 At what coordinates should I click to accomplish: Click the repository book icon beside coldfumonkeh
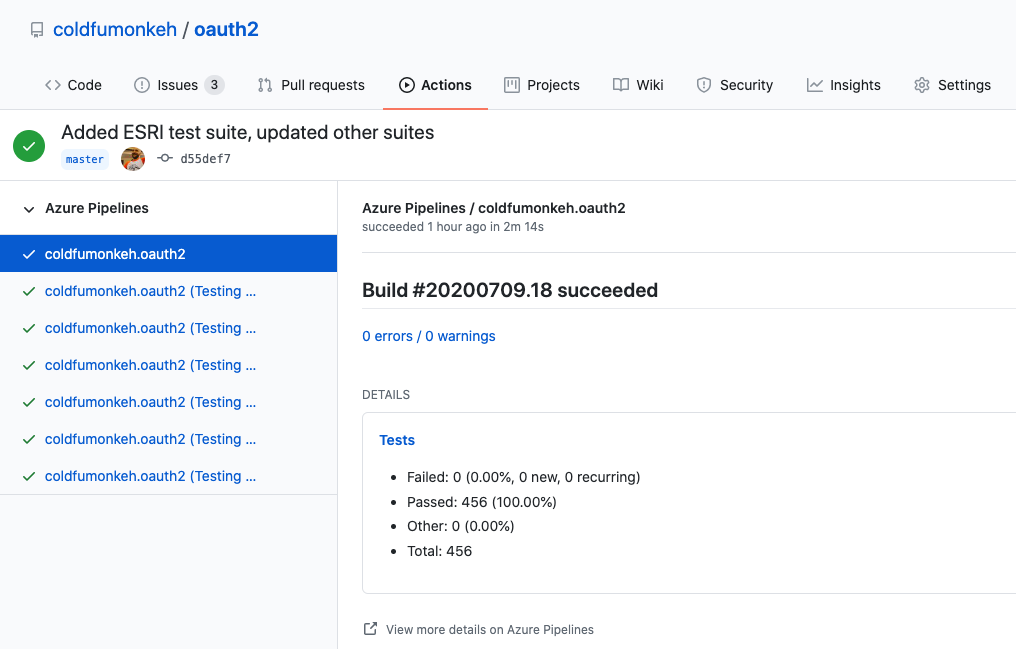[37, 29]
